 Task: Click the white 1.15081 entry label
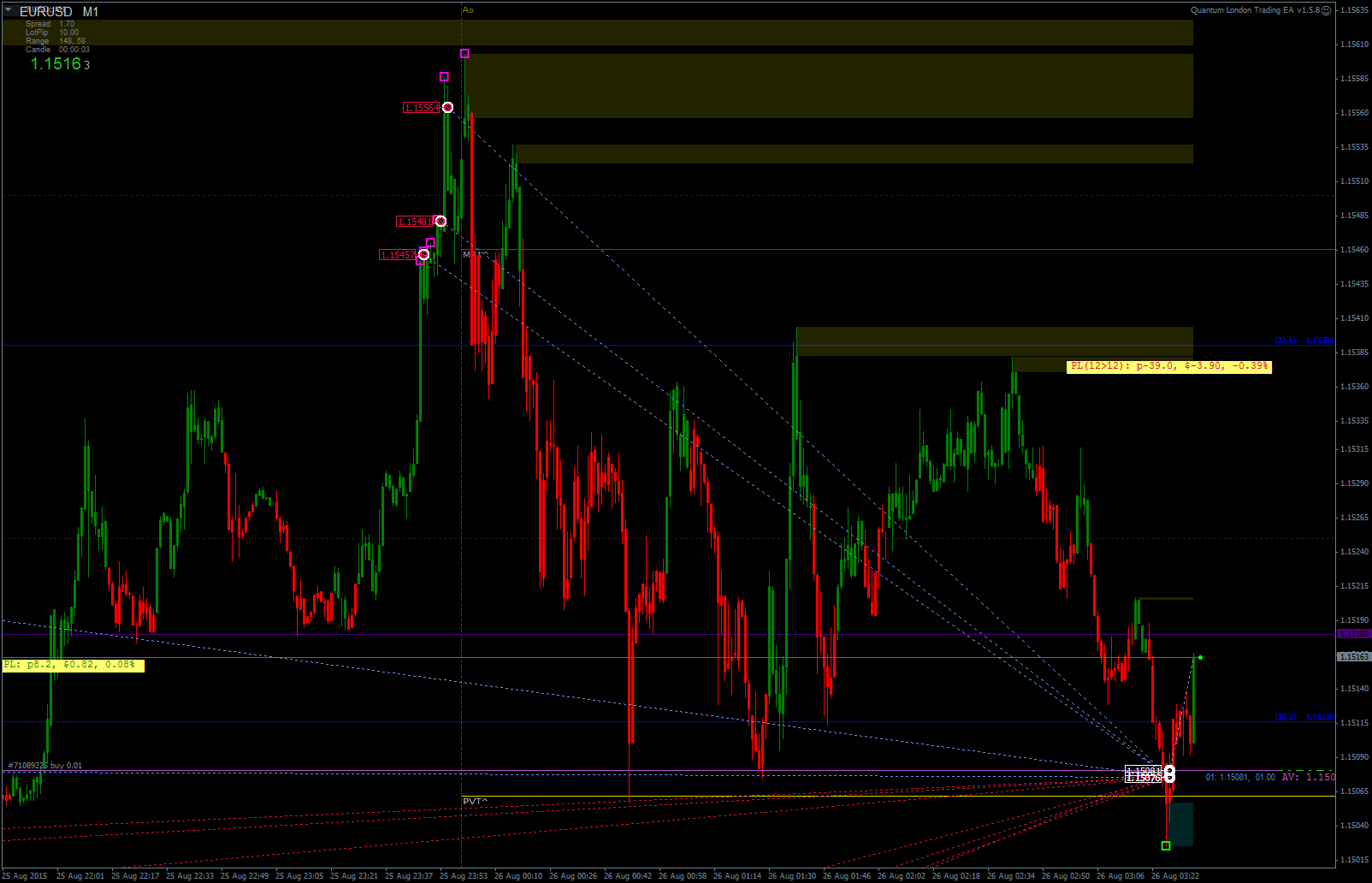tap(1144, 771)
